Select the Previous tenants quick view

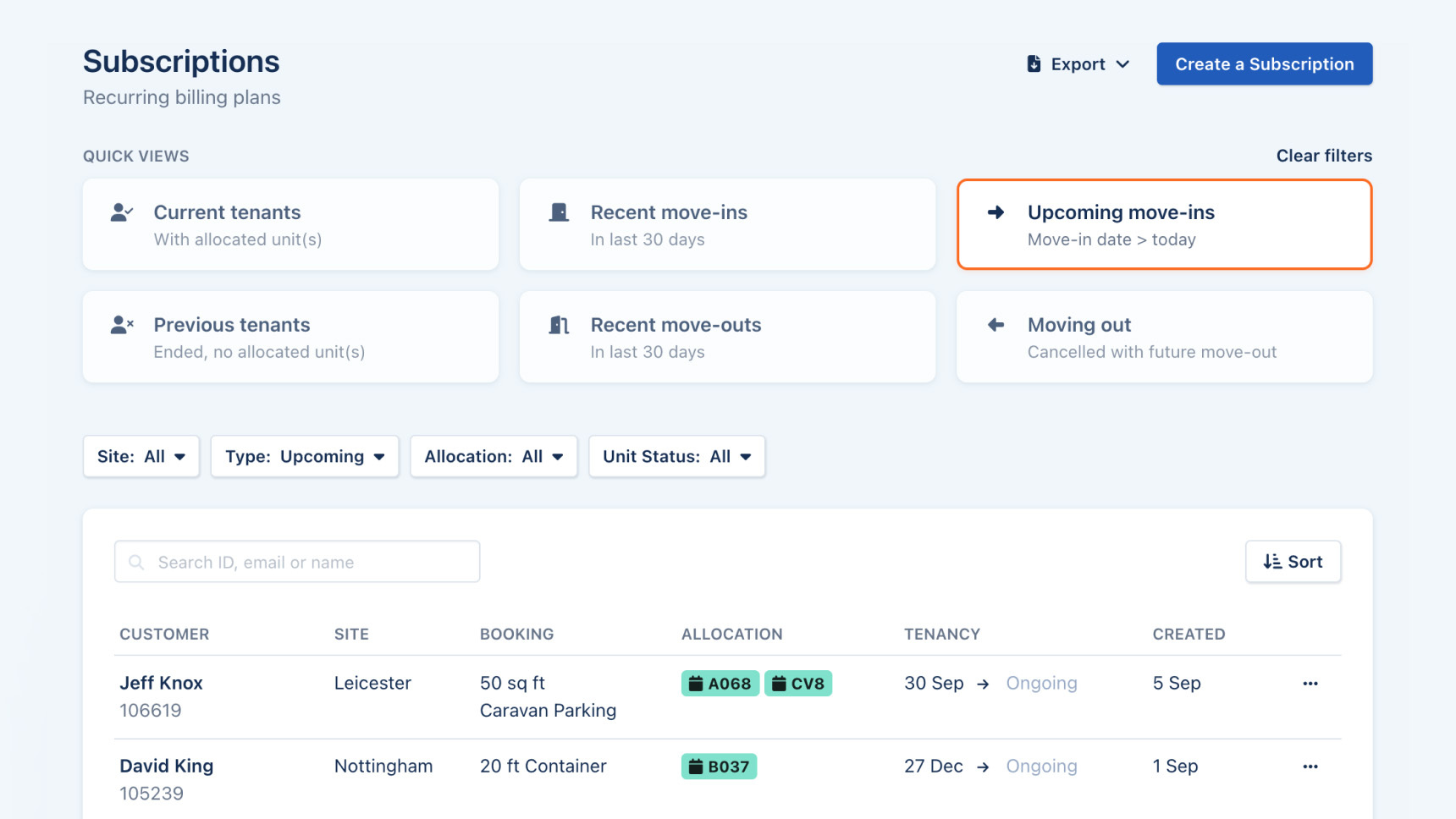click(290, 338)
